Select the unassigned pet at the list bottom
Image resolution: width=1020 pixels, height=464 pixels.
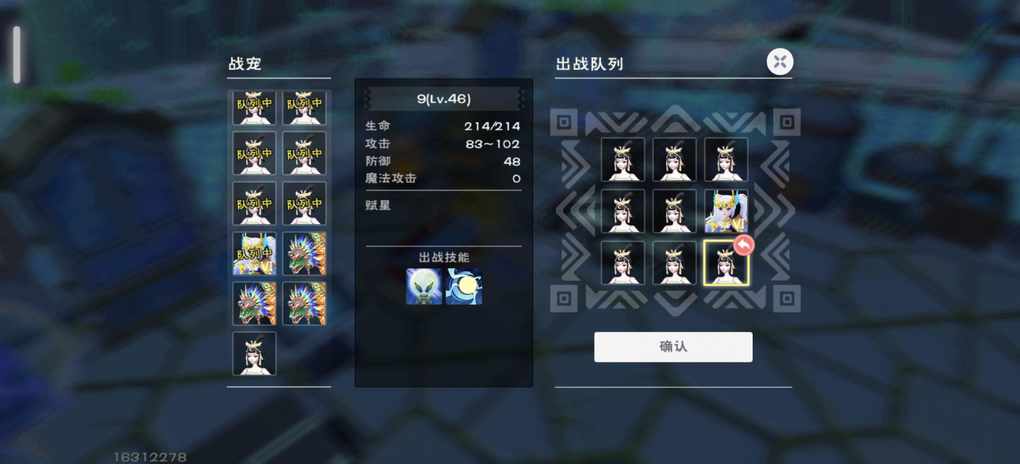point(254,353)
